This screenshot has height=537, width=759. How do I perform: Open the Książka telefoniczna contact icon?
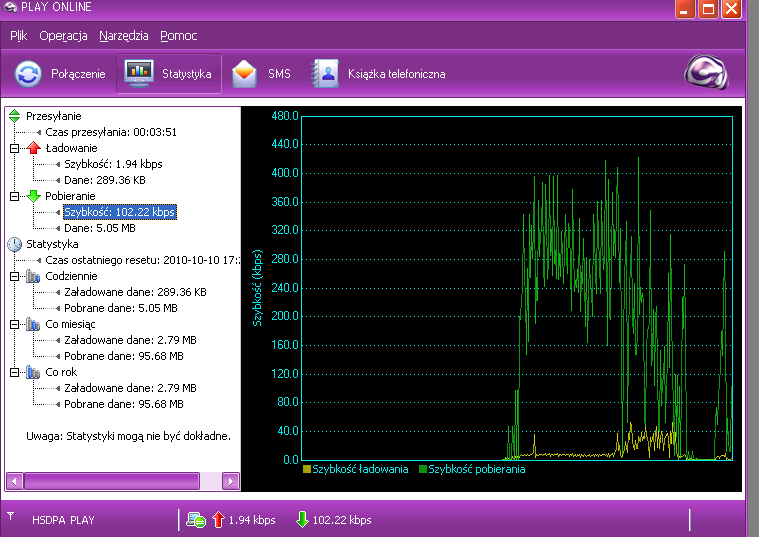point(325,74)
